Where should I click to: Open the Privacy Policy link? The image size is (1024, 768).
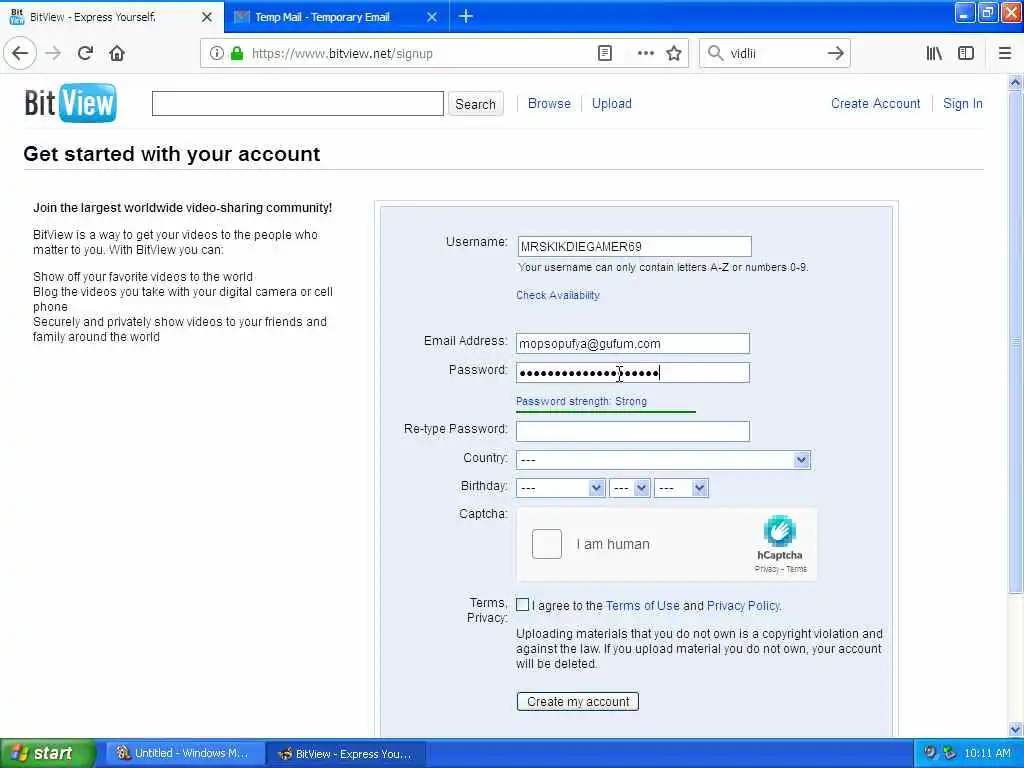[743, 605]
